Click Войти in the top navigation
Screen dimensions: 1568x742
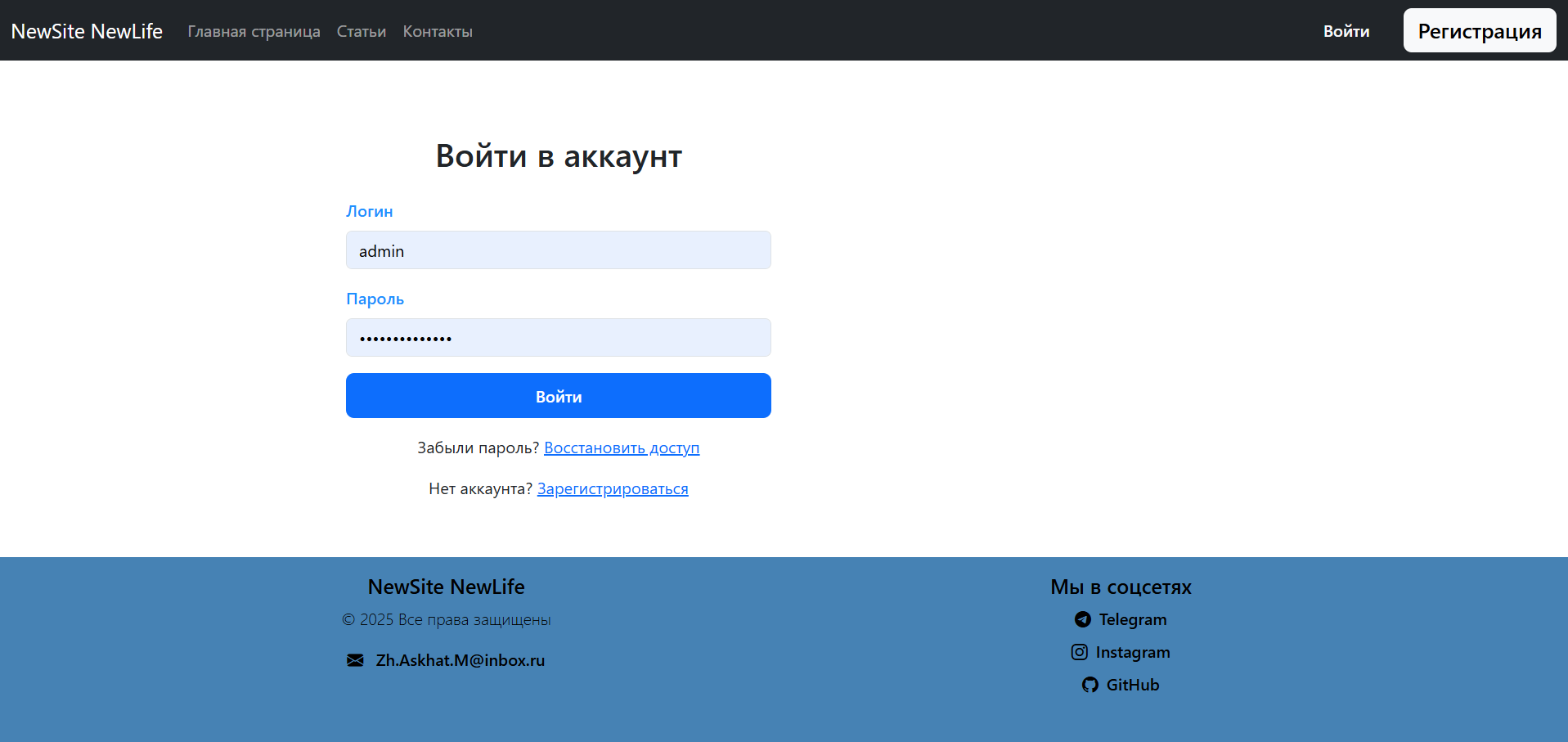1346,31
